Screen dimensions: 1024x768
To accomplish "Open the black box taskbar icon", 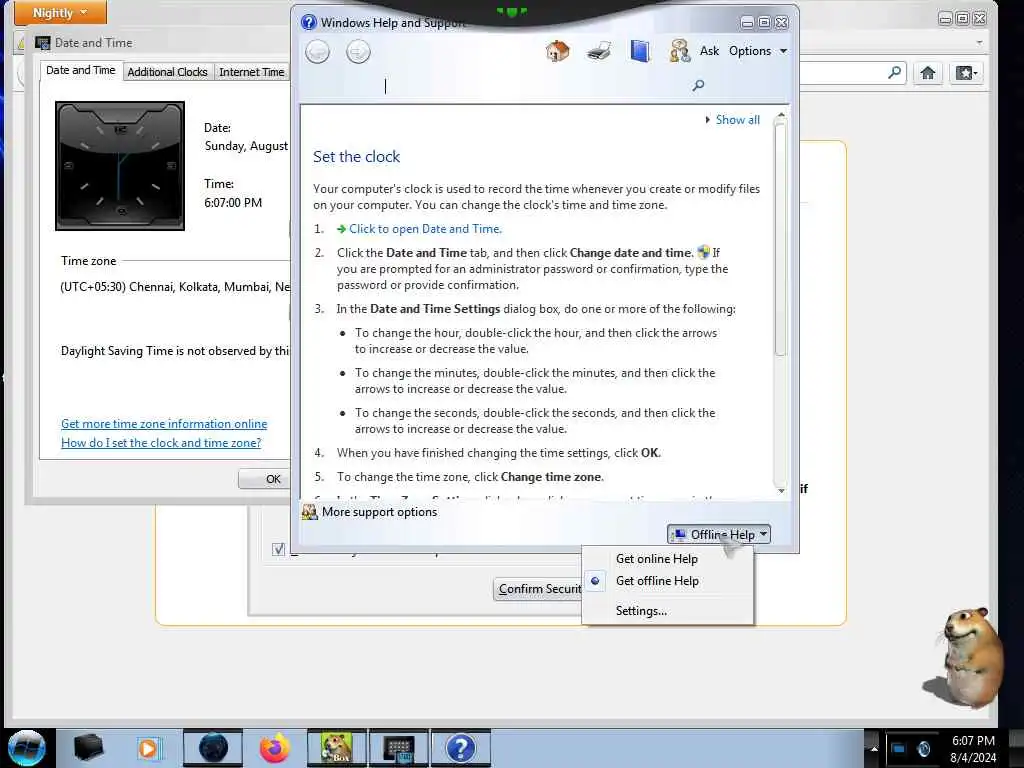I will pyautogui.click(x=88, y=748).
